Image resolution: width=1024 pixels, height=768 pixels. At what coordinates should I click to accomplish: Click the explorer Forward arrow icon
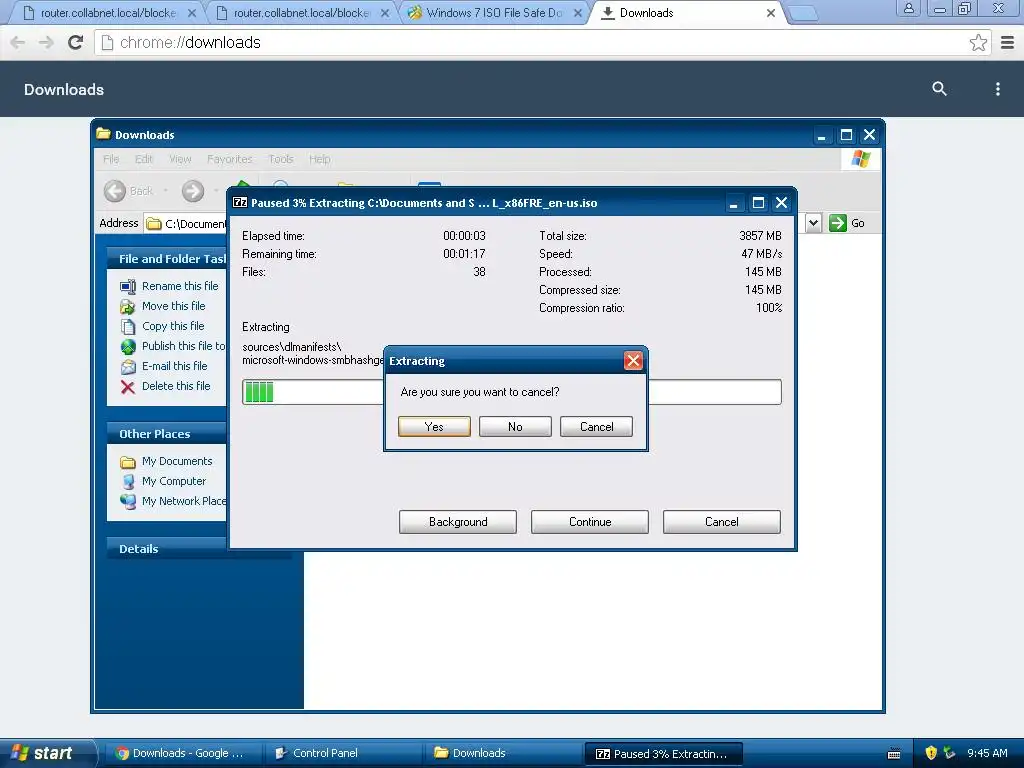coord(193,191)
